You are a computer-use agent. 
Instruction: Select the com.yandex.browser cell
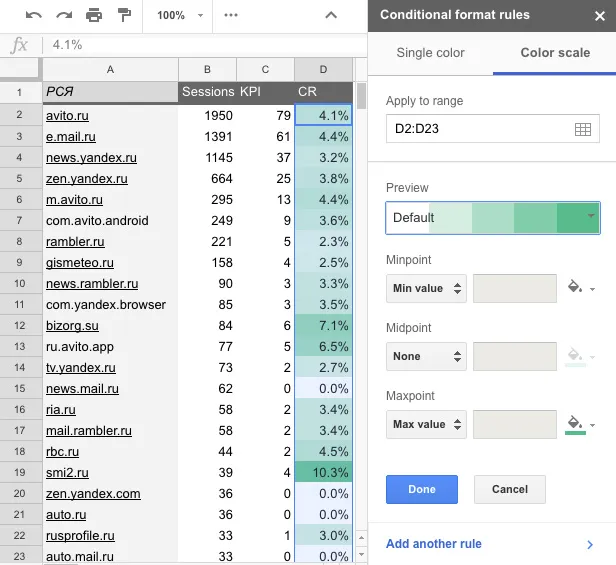coord(110,305)
